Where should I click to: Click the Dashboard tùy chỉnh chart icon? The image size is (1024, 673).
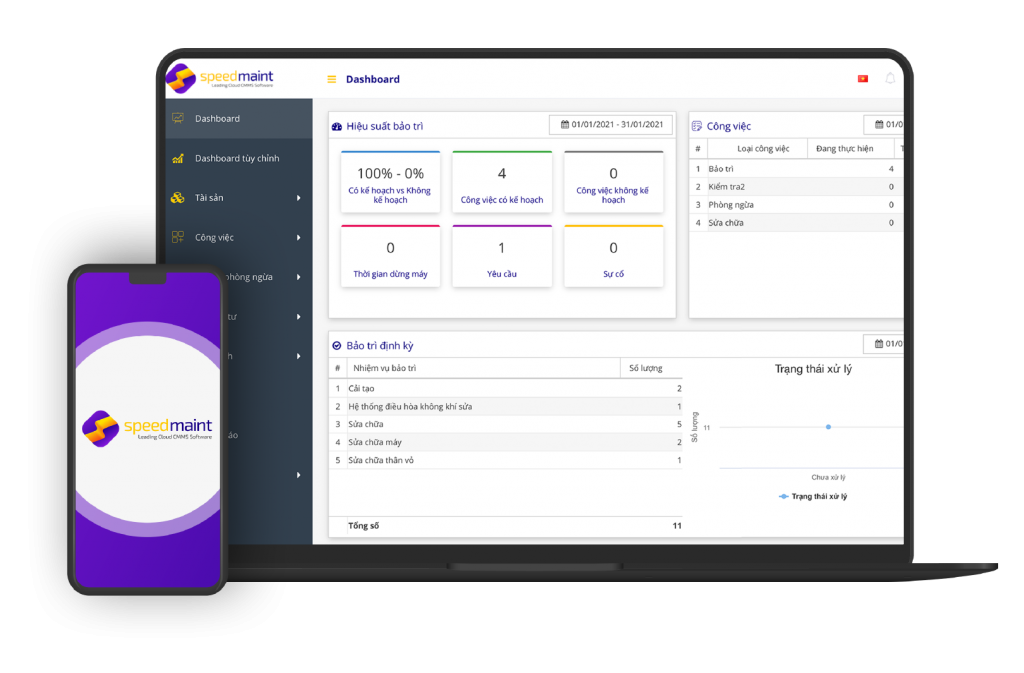[x=178, y=158]
